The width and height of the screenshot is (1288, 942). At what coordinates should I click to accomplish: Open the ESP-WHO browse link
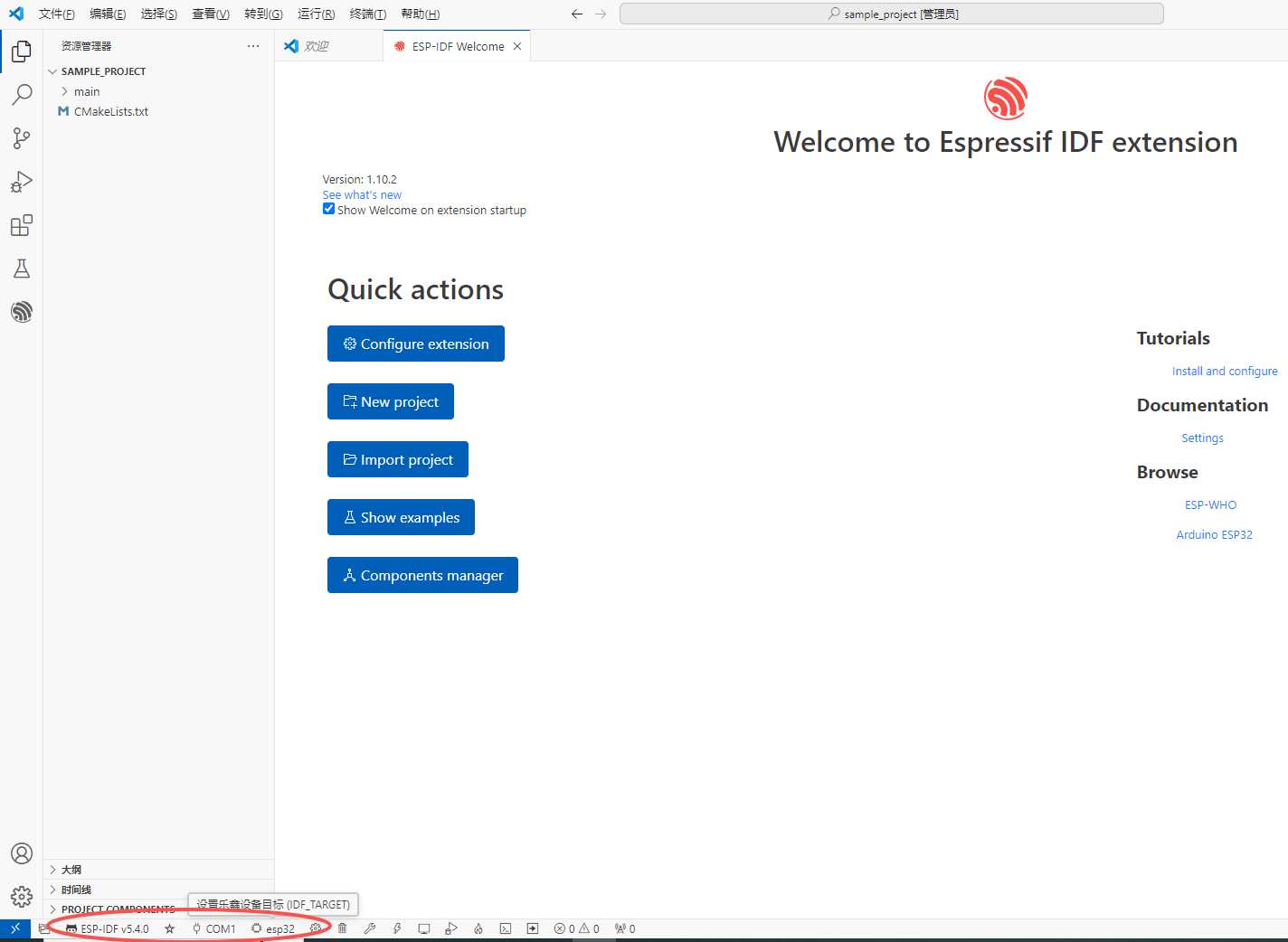(1210, 504)
